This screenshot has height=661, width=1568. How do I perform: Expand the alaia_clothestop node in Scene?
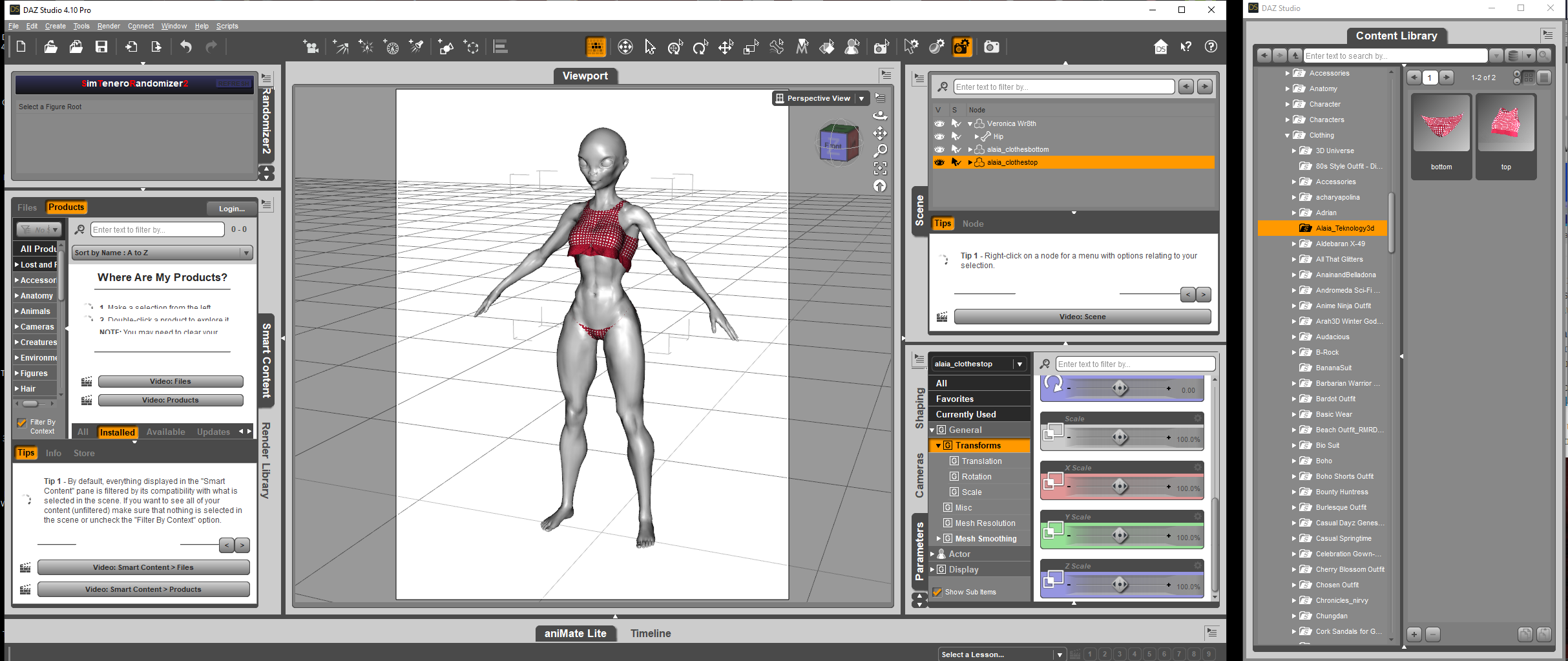[x=970, y=162]
